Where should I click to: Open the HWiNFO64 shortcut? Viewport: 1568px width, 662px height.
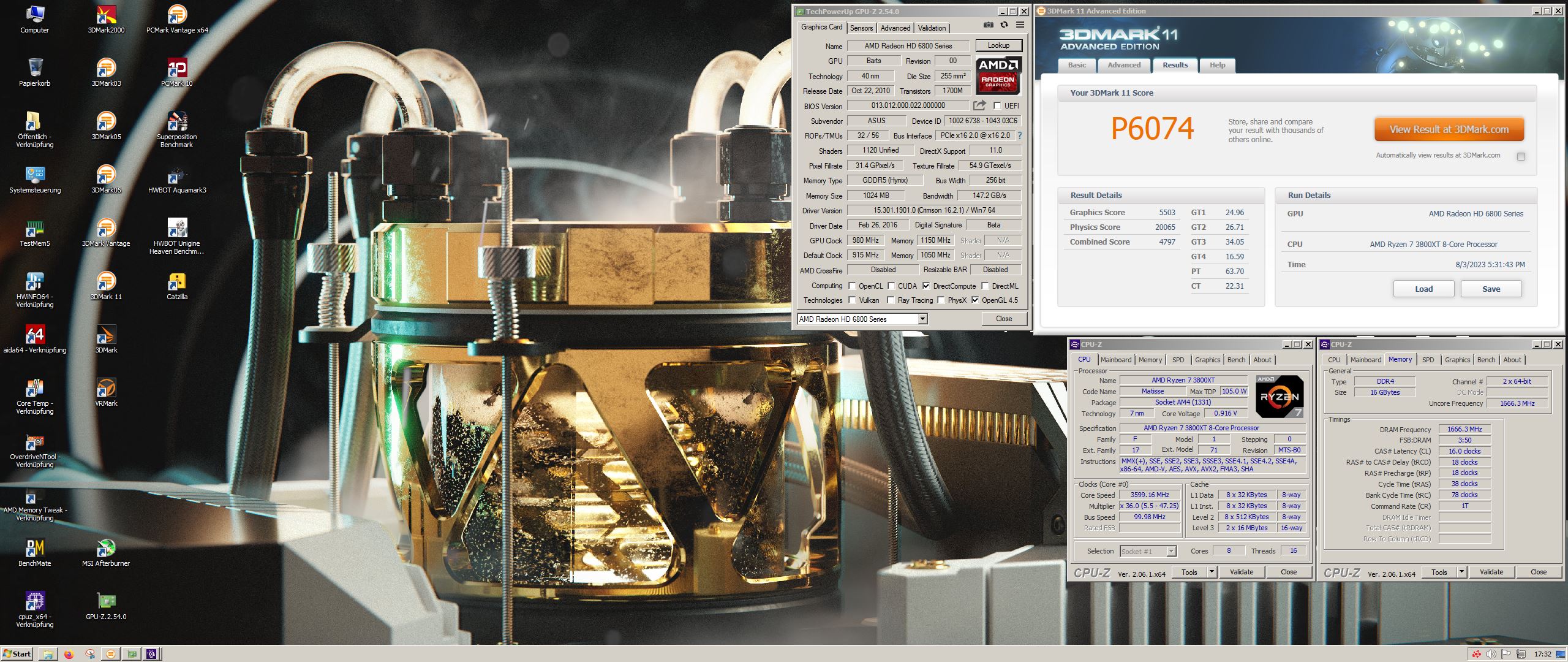[35, 289]
